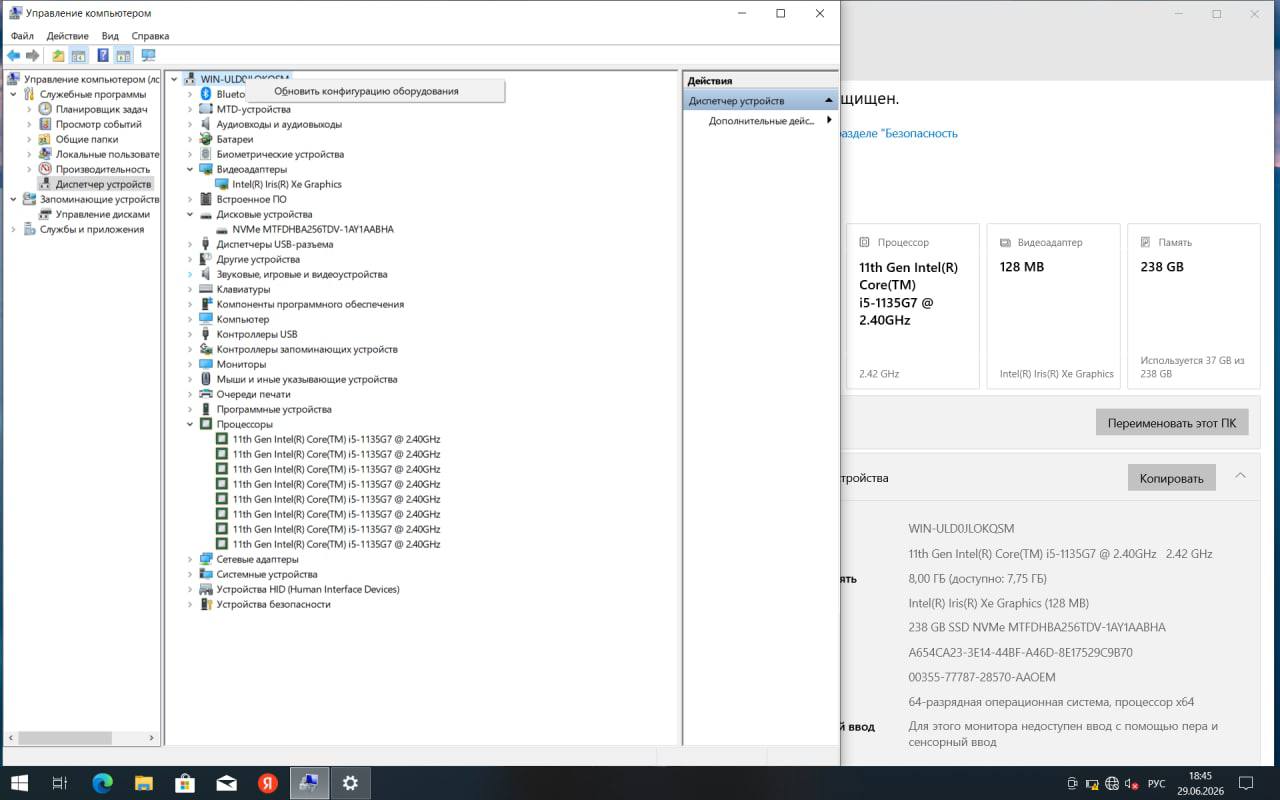
Task: Click the Forward arrow in the toolbar
Action: (x=33, y=56)
